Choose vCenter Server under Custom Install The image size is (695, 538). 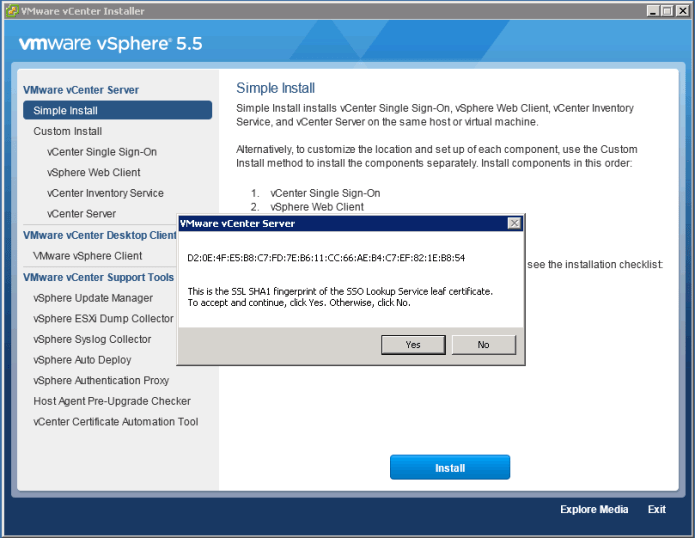(81, 214)
